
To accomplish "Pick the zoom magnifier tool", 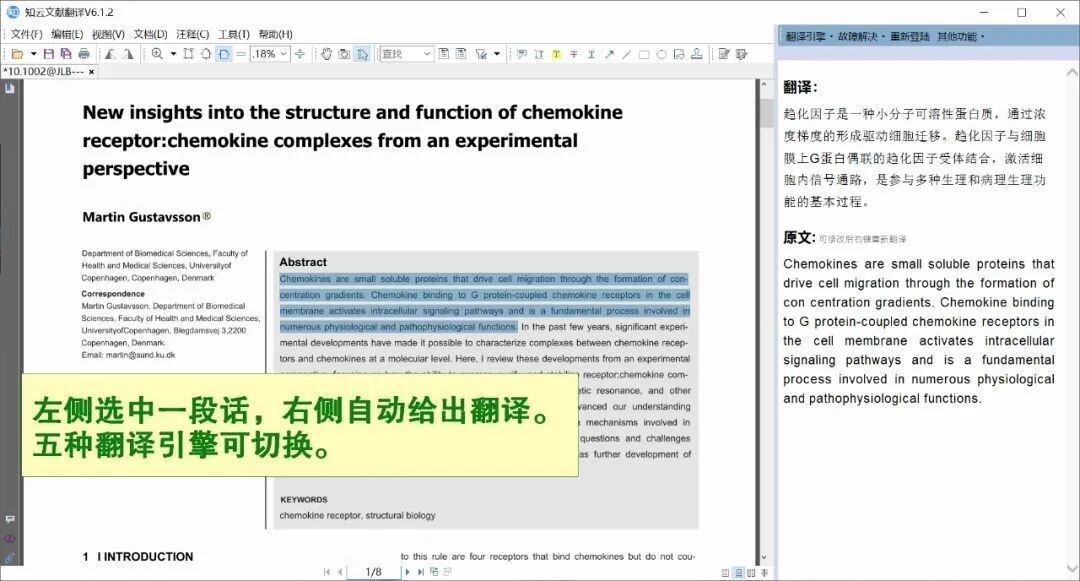I will click(156, 54).
